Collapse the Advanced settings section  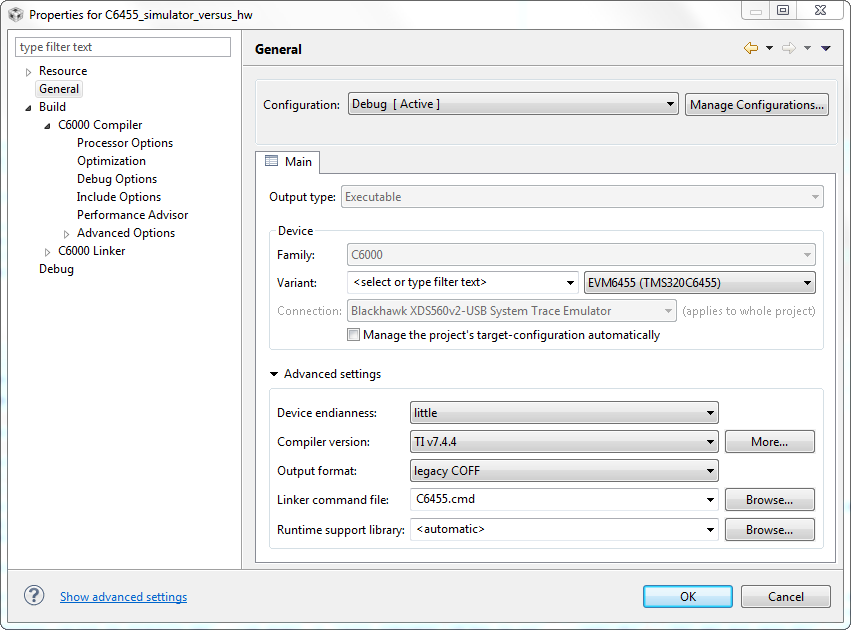click(274, 373)
